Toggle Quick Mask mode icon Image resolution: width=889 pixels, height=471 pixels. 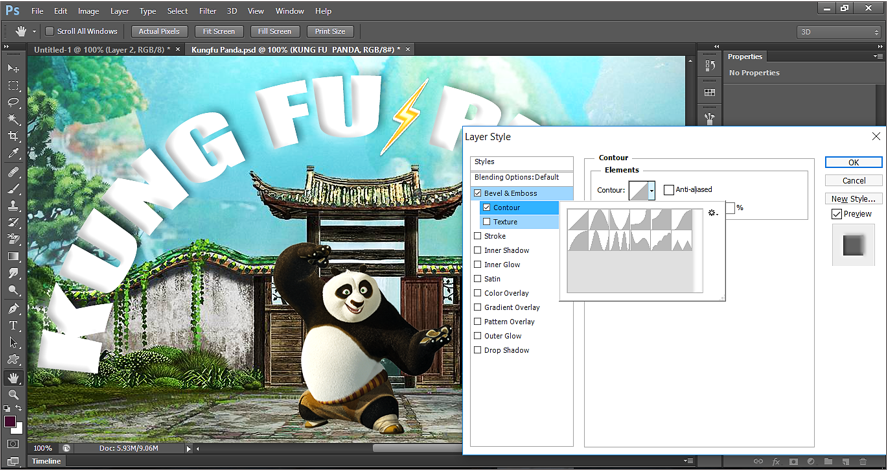pyautogui.click(x=13, y=444)
